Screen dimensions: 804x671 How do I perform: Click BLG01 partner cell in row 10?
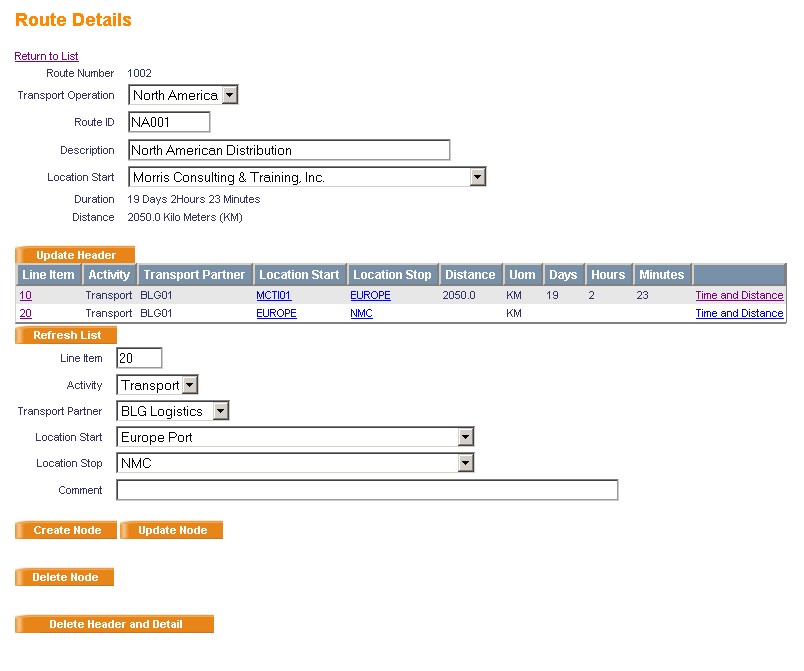pos(156,295)
